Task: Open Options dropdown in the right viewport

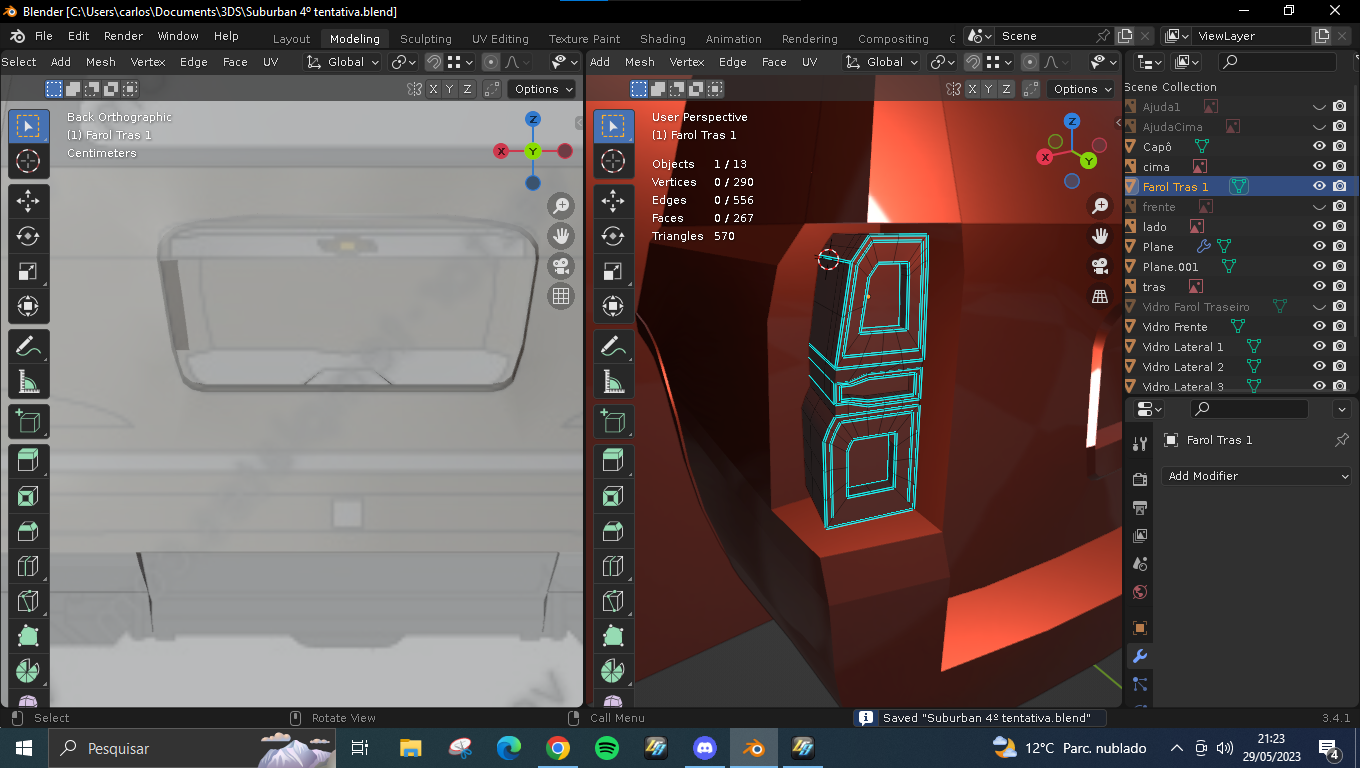Action: coord(1083,89)
